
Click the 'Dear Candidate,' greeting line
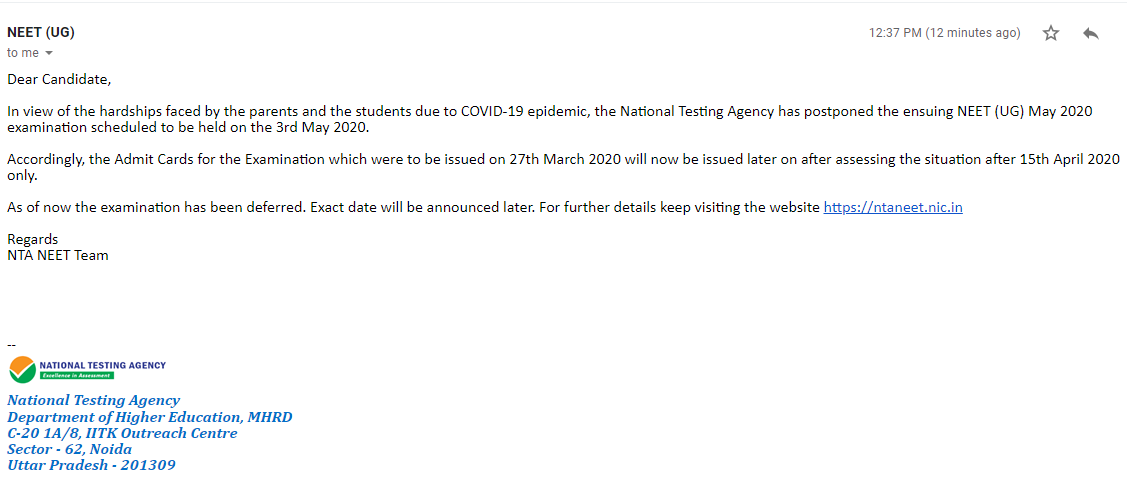click(x=60, y=79)
